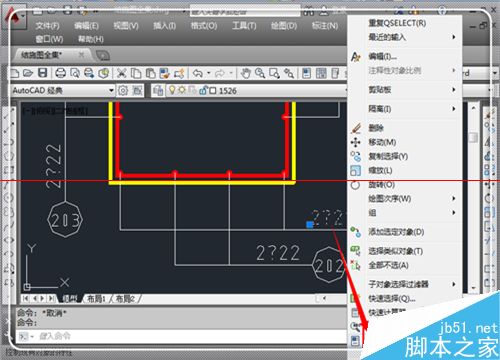Click the Zoom Realtime magnifier icon

pos(260,73)
